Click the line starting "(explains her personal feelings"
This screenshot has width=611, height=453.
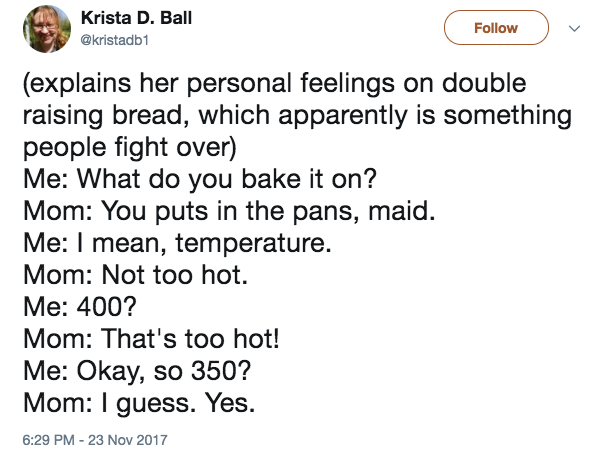point(275,84)
